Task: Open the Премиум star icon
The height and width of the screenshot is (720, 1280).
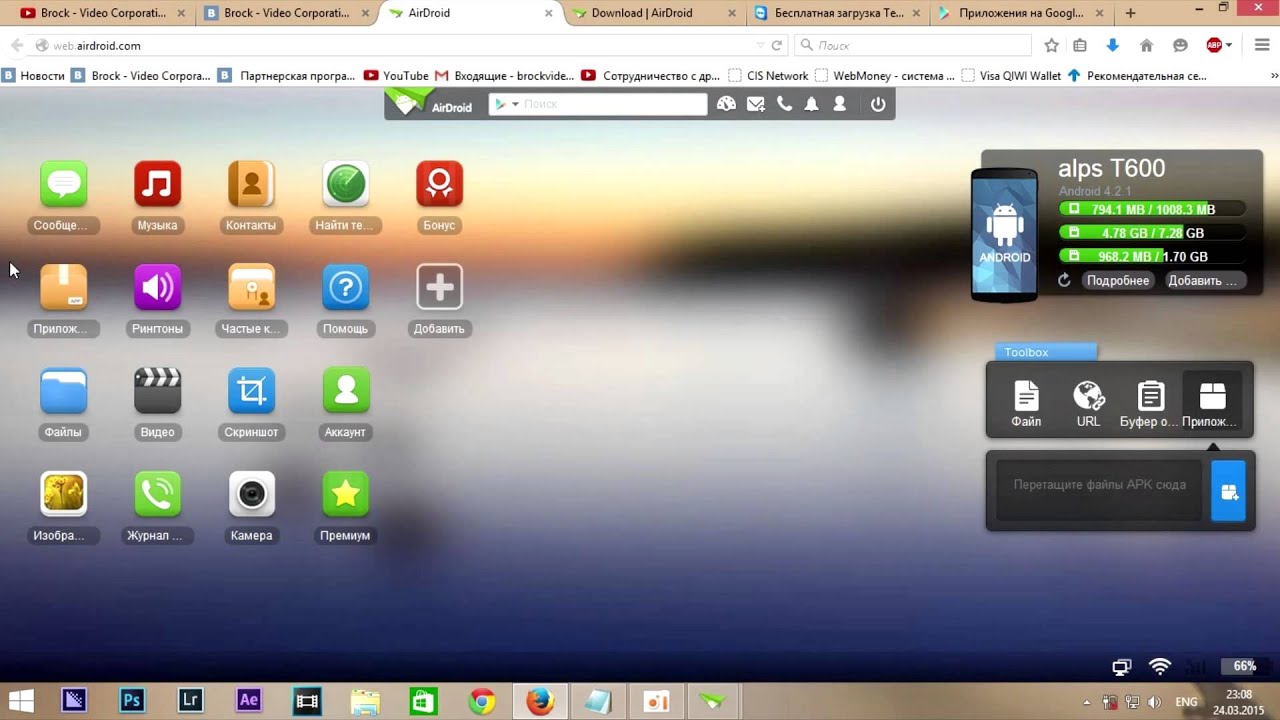Action: pos(345,494)
